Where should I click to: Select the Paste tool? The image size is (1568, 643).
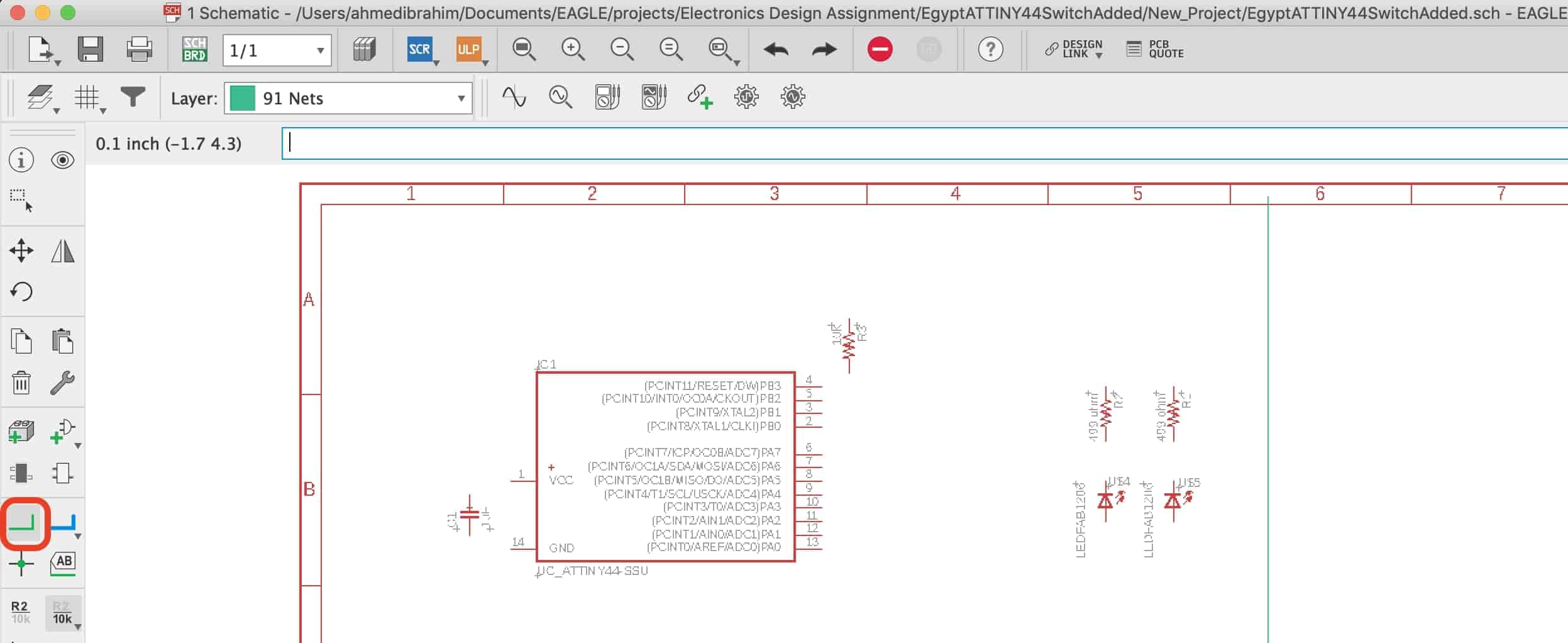(x=62, y=342)
